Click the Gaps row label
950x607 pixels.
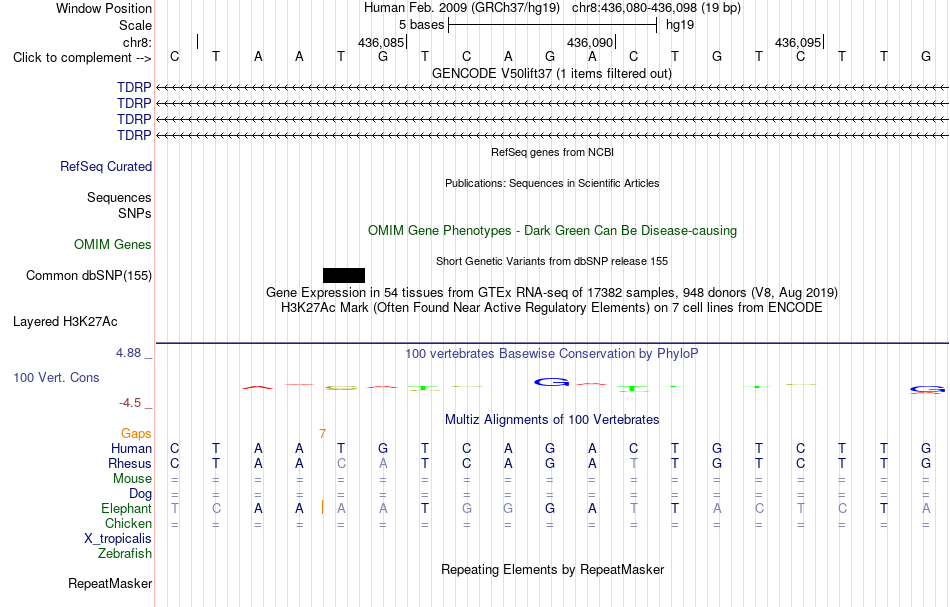(136, 434)
